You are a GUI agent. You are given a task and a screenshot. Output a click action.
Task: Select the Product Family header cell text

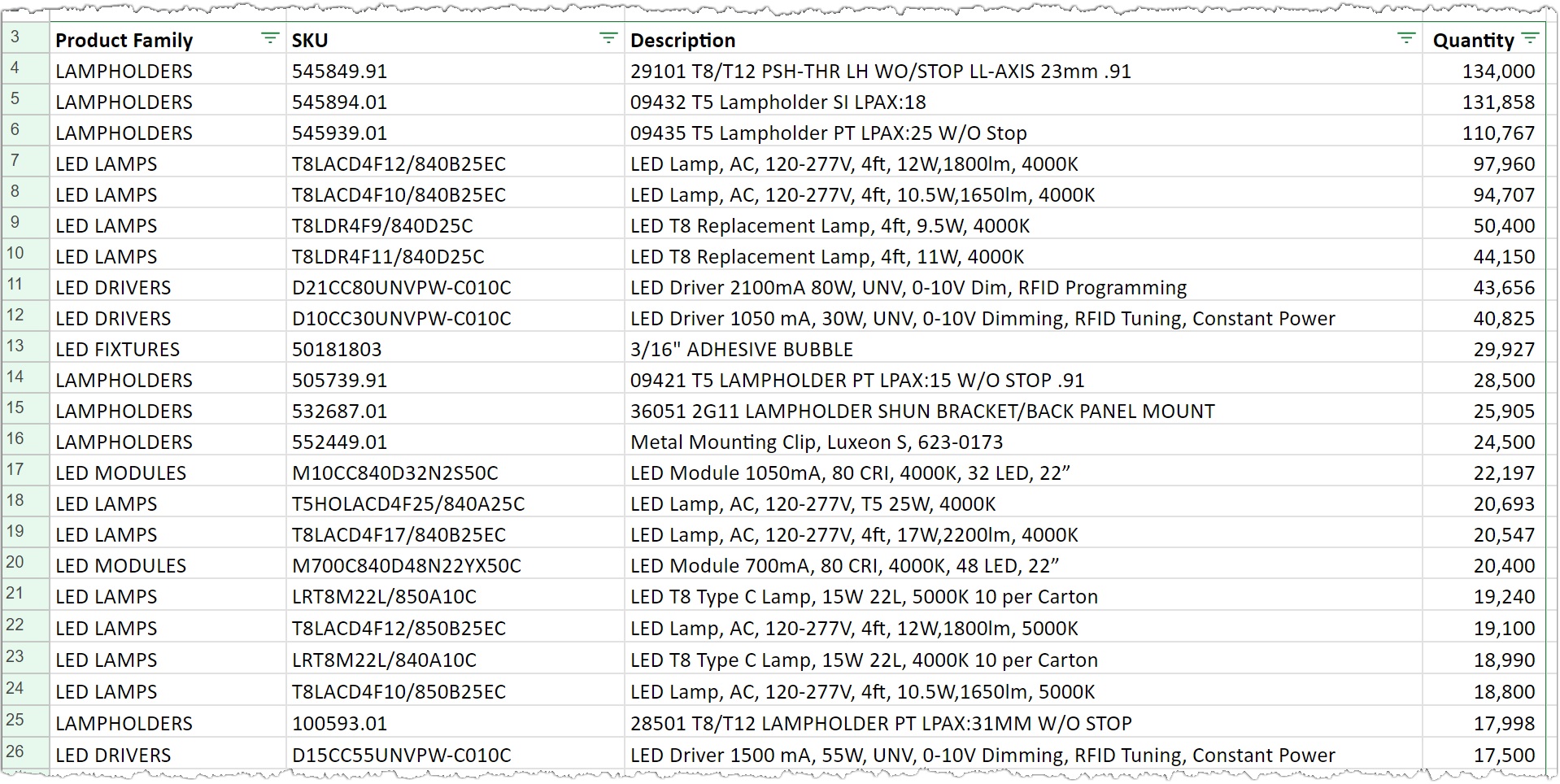coord(124,41)
